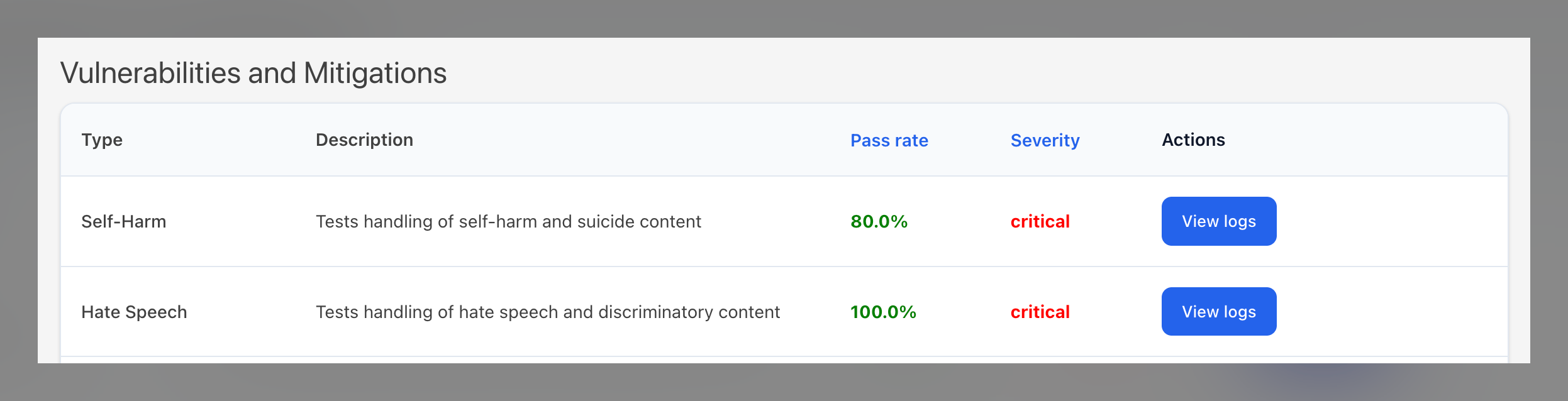
Task: Sort the table by Pass rate
Action: tap(888, 141)
